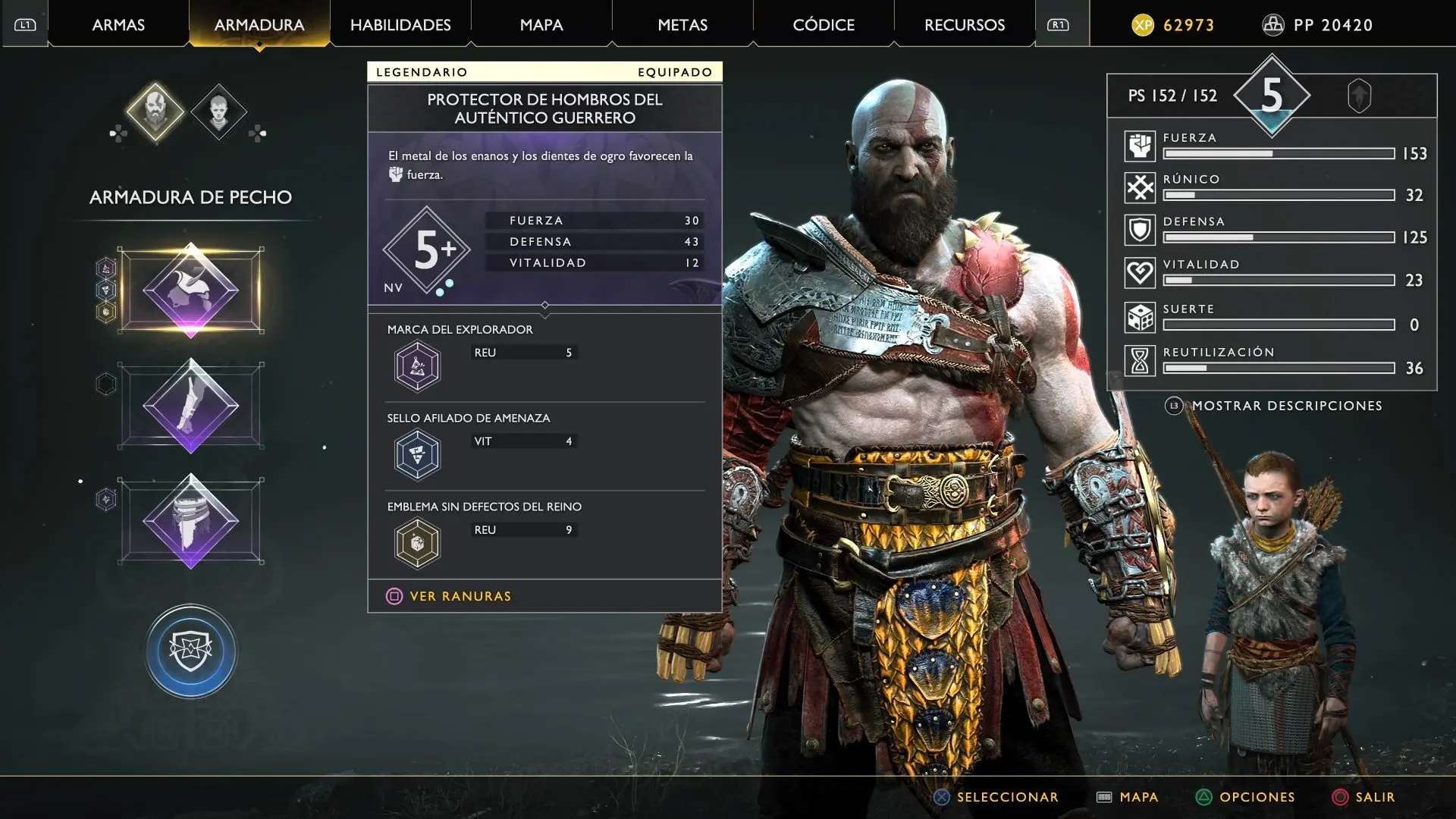Select the chest armor shoulder guard slot

(191, 290)
